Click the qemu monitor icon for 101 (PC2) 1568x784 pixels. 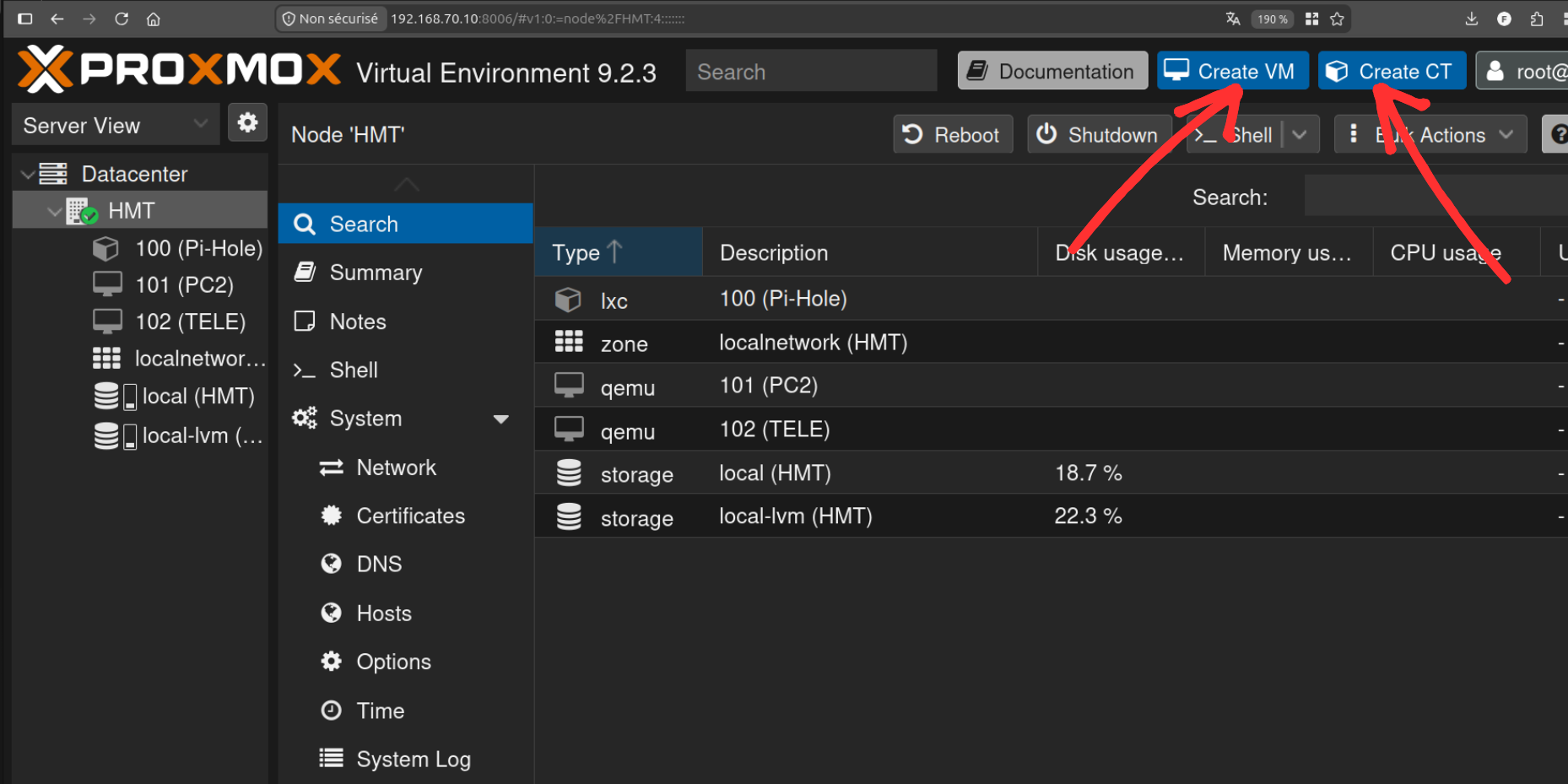coord(569,386)
